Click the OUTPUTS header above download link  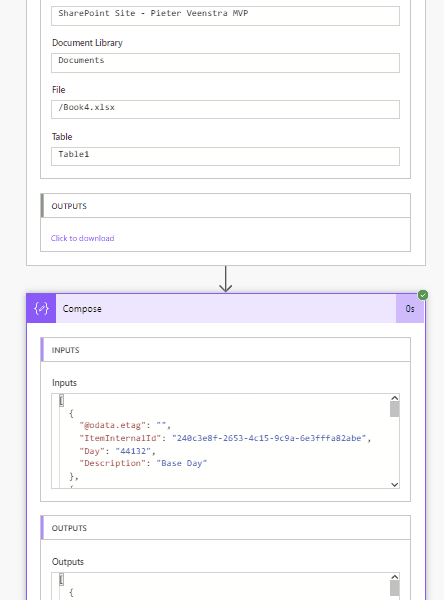point(225,206)
